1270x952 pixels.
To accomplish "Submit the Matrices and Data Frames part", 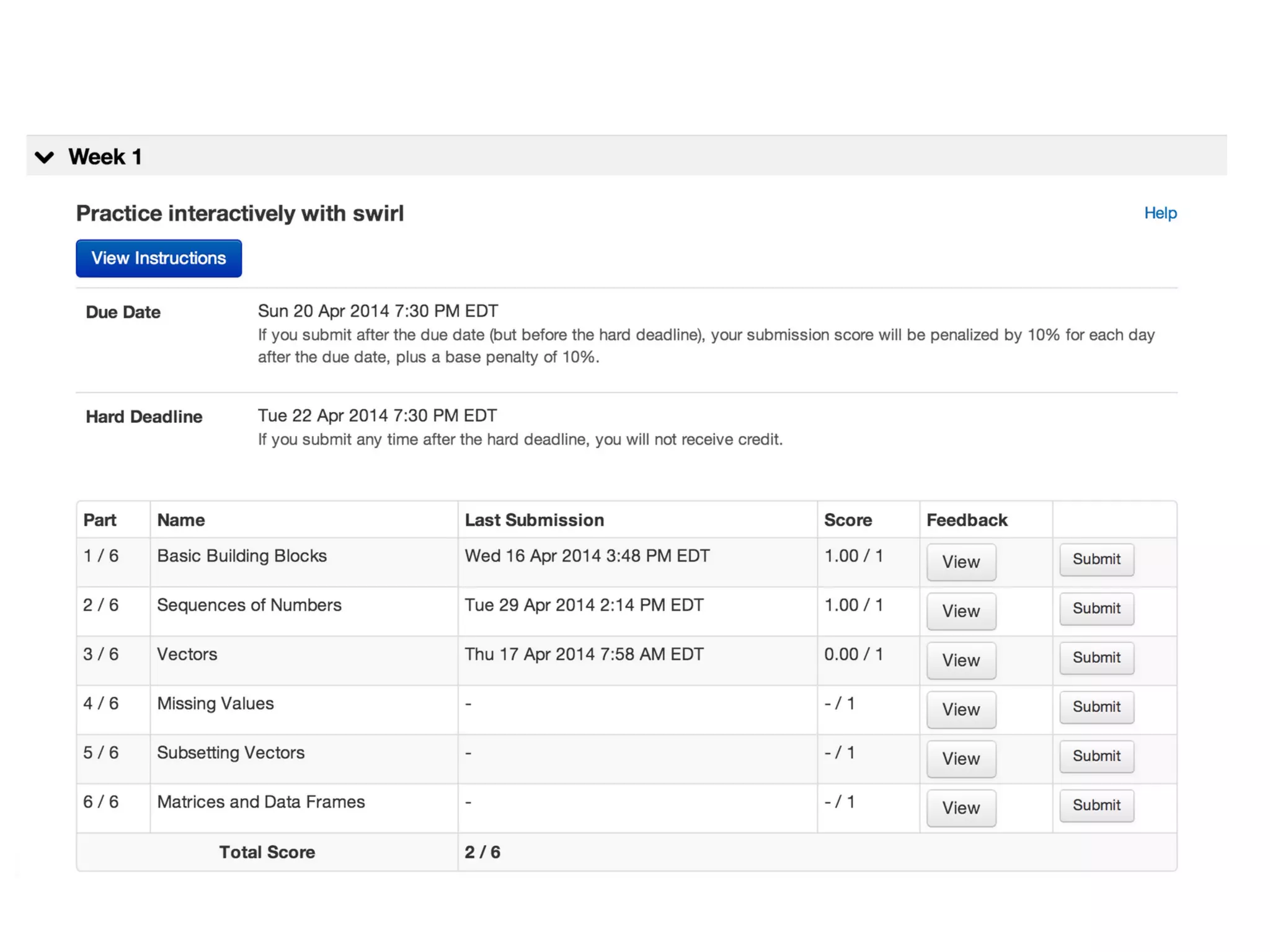I will pyautogui.click(x=1096, y=805).
